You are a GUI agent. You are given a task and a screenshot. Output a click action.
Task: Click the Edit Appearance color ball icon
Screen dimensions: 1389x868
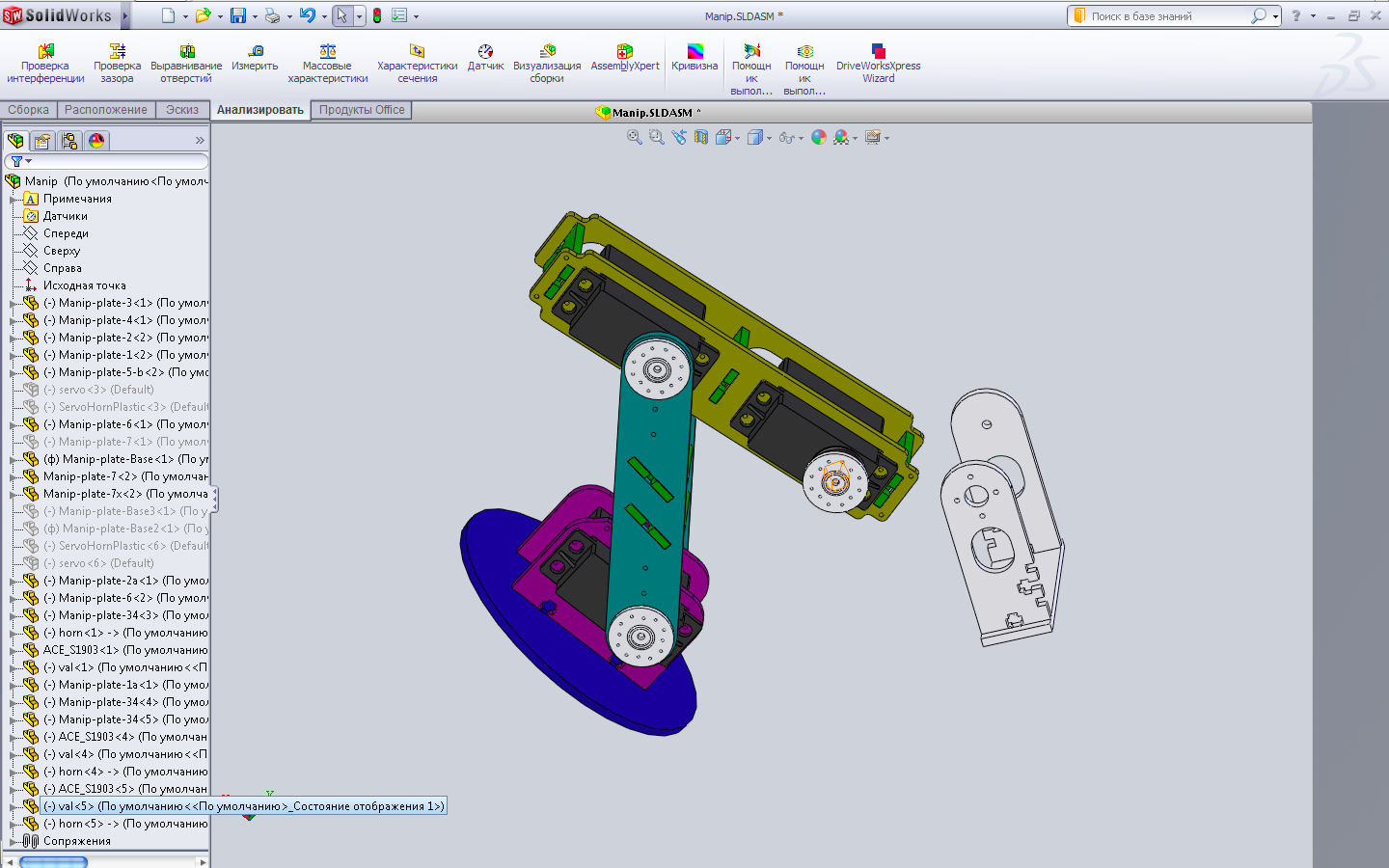pos(819,138)
